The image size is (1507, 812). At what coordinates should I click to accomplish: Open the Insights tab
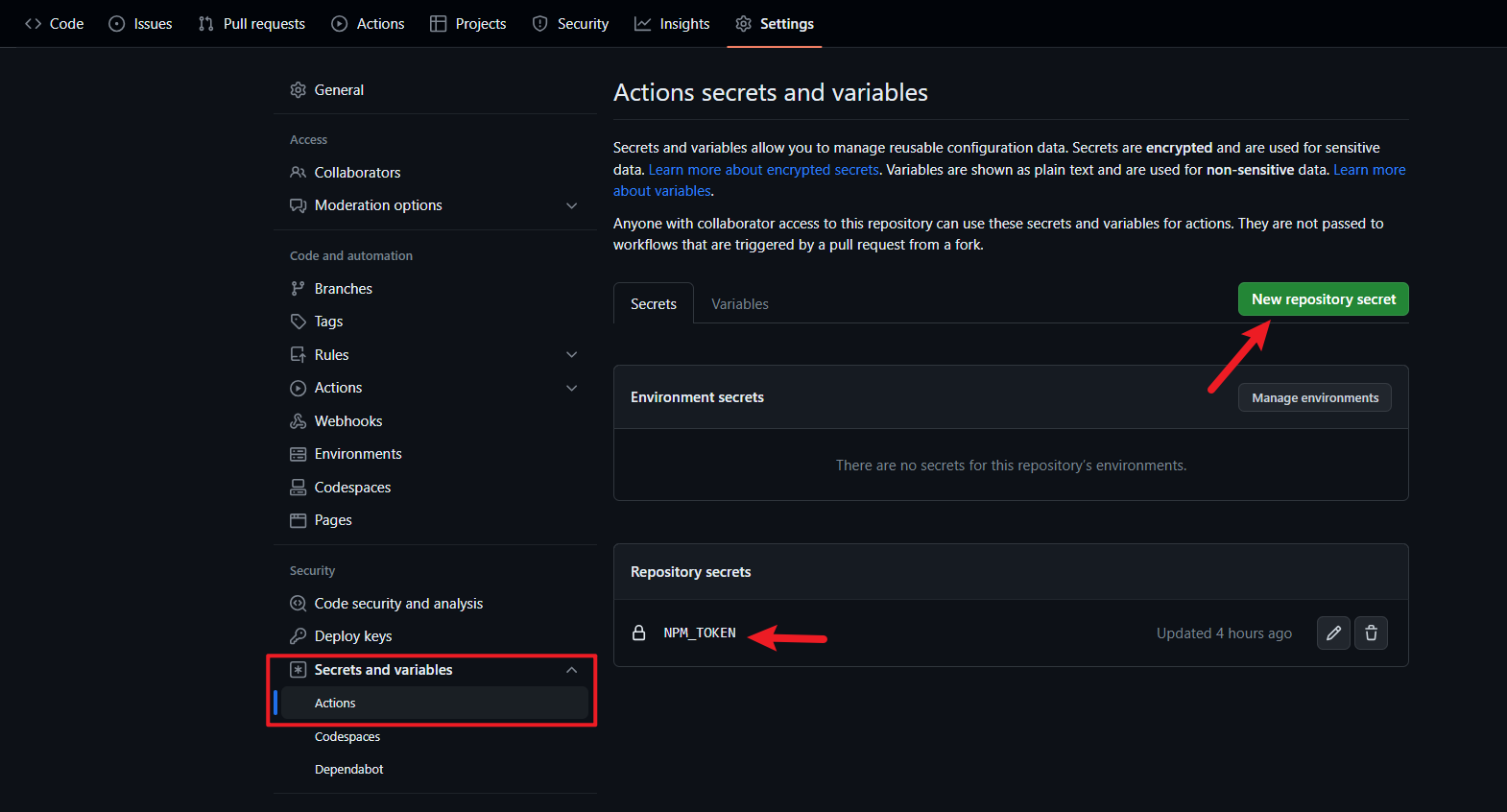672,24
